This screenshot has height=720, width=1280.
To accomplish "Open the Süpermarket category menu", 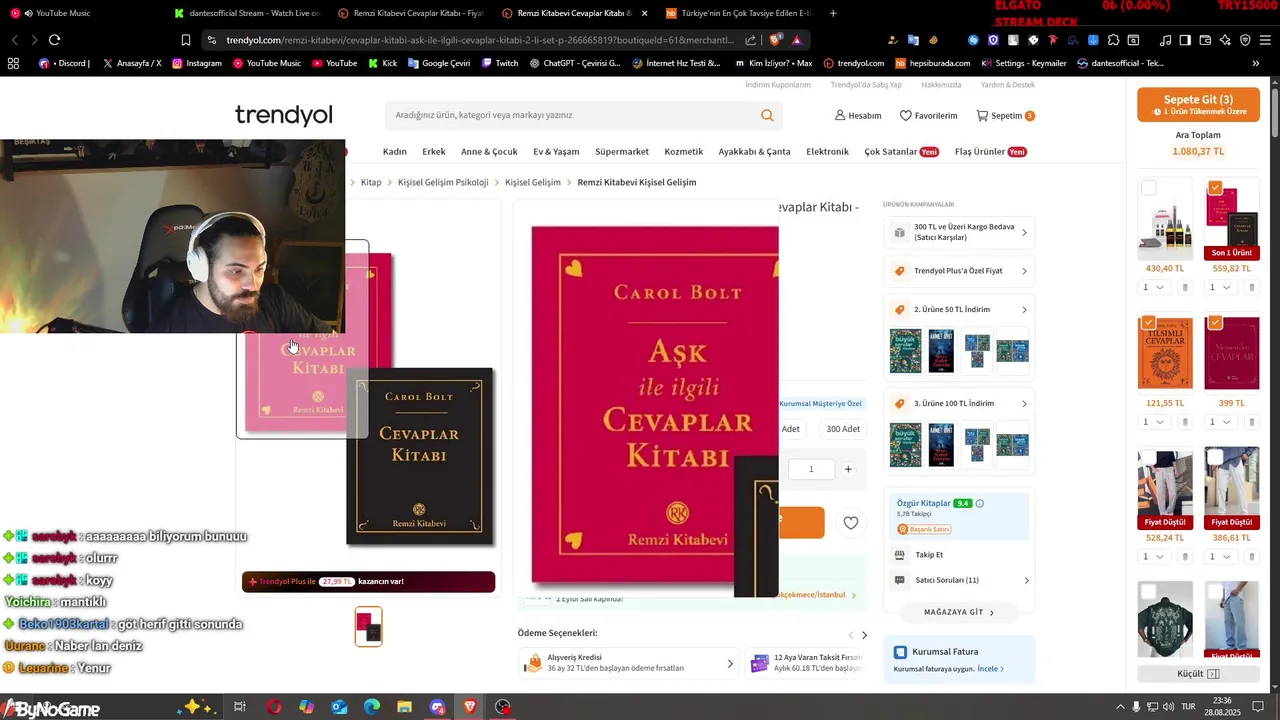I will click(622, 152).
